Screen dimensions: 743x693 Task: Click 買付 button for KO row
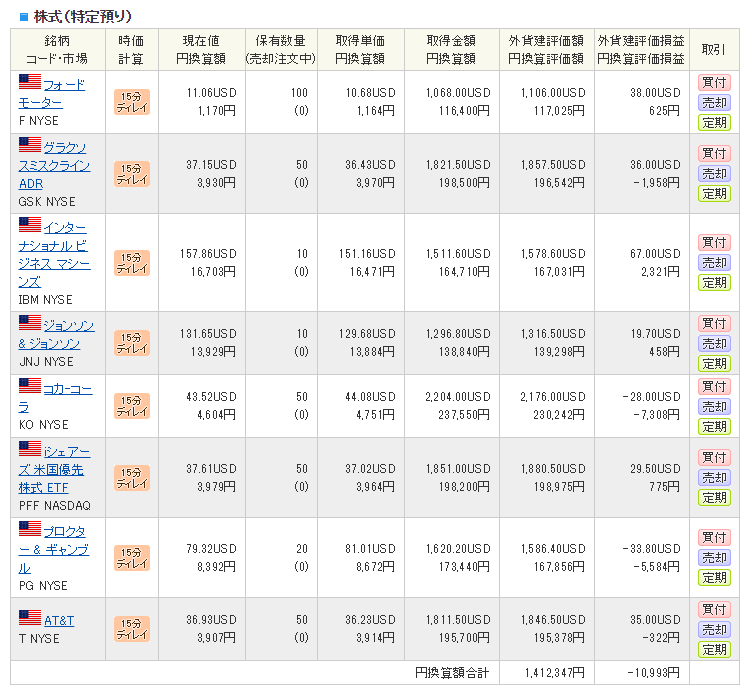tap(714, 386)
